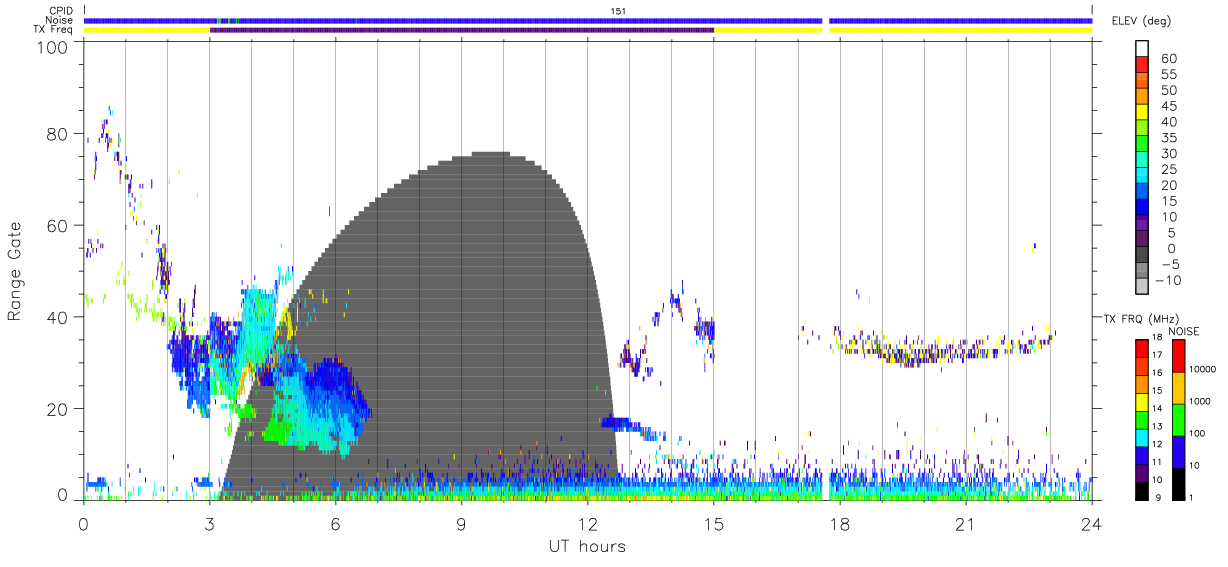Click the UT hours axis title
Screen dimensions: 1228x567
pos(586,546)
